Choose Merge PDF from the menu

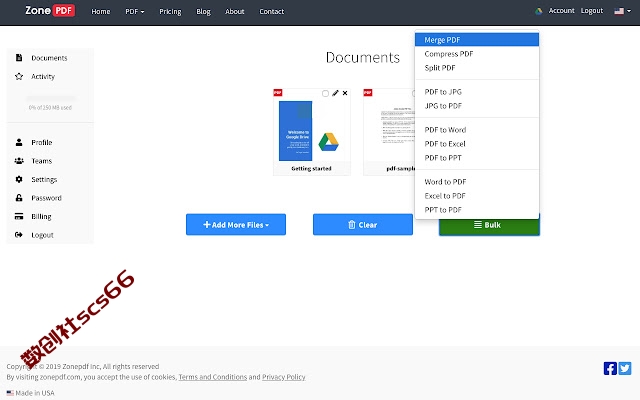coord(477,40)
